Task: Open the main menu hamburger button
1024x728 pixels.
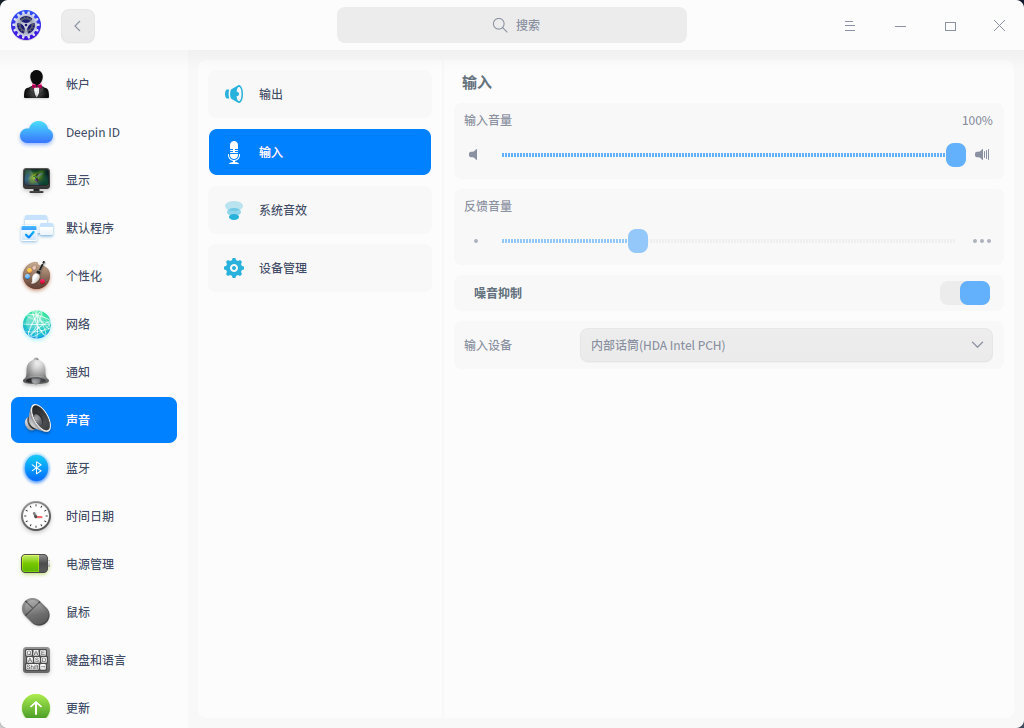Action: click(850, 26)
